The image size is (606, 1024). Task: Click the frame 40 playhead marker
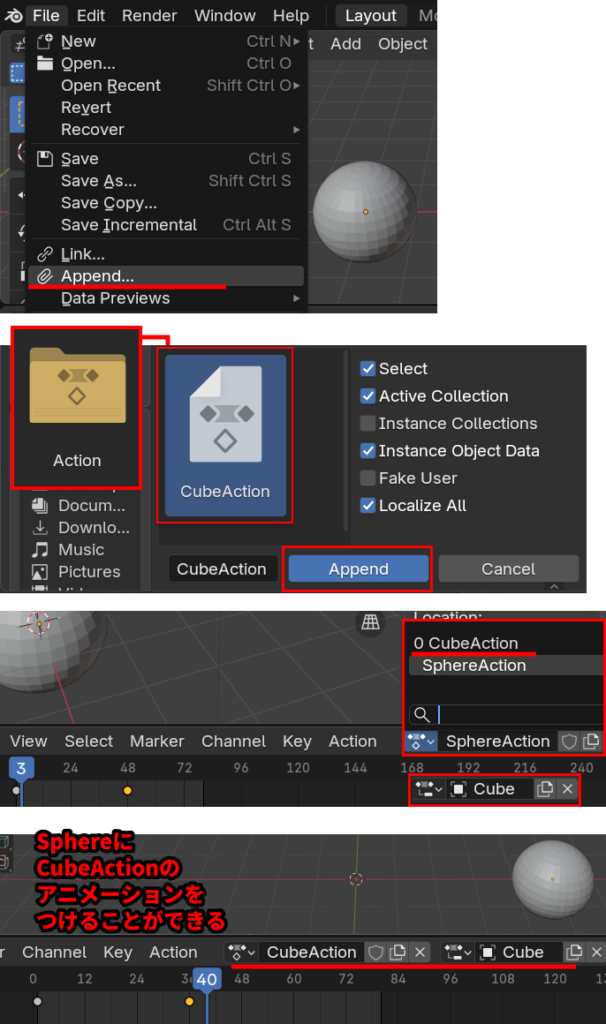(x=206, y=980)
